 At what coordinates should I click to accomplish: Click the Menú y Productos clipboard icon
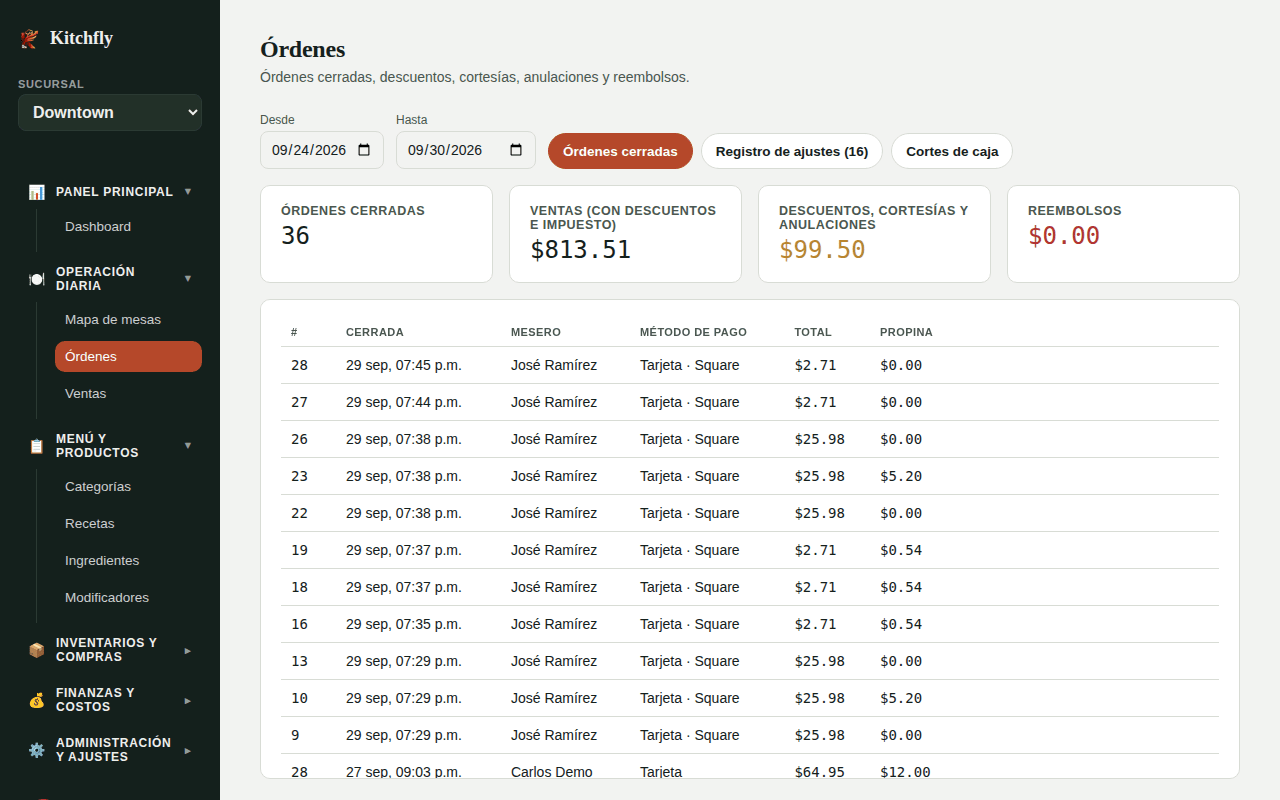point(36,446)
